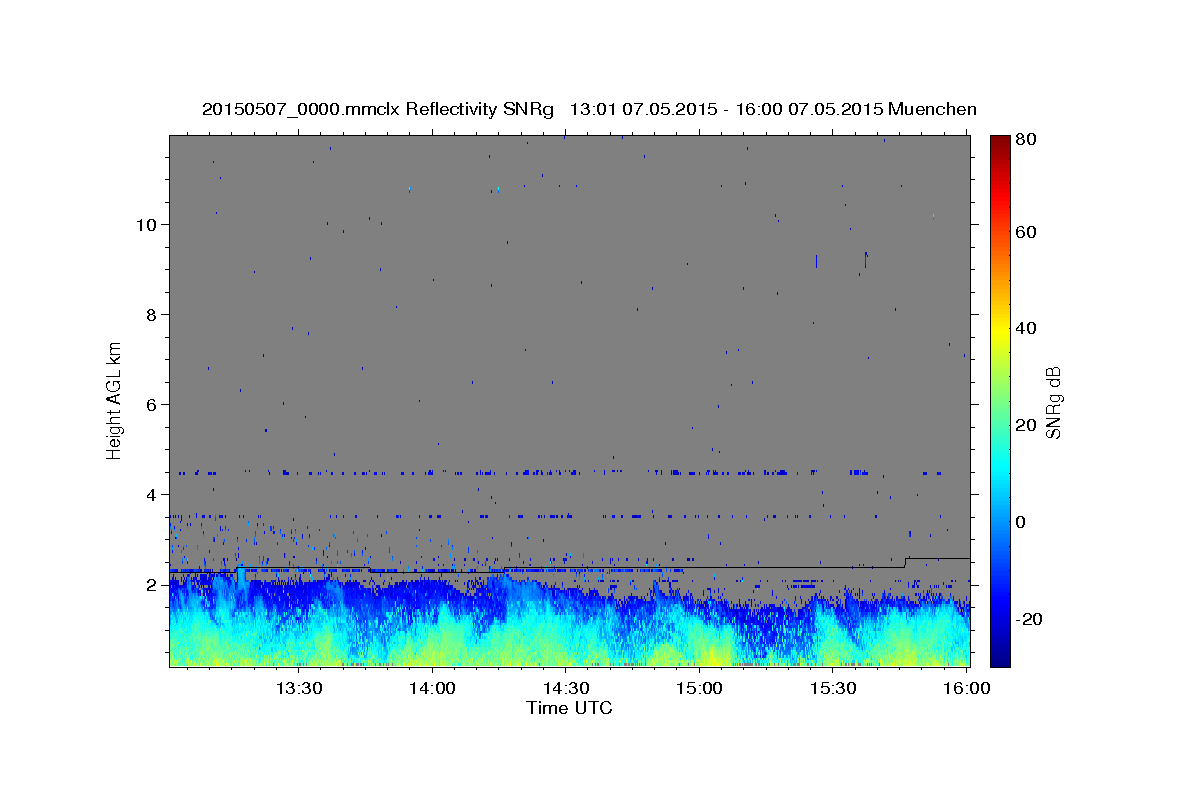Image resolution: width=1200 pixels, height=800 pixels.
Task: Click the height tick label 4
Action: 152,495
